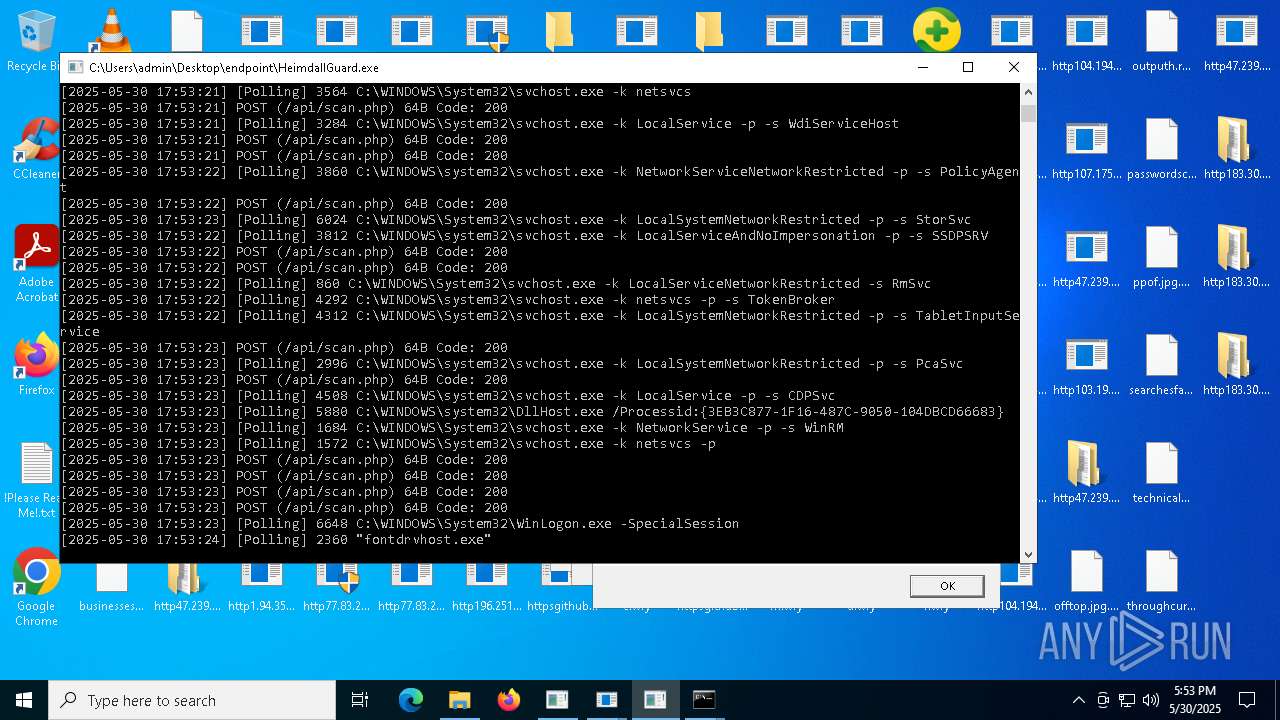Open the notification center icon
Image resolution: width=1280 pixels, height=720 pixels.
point(1247,700)
